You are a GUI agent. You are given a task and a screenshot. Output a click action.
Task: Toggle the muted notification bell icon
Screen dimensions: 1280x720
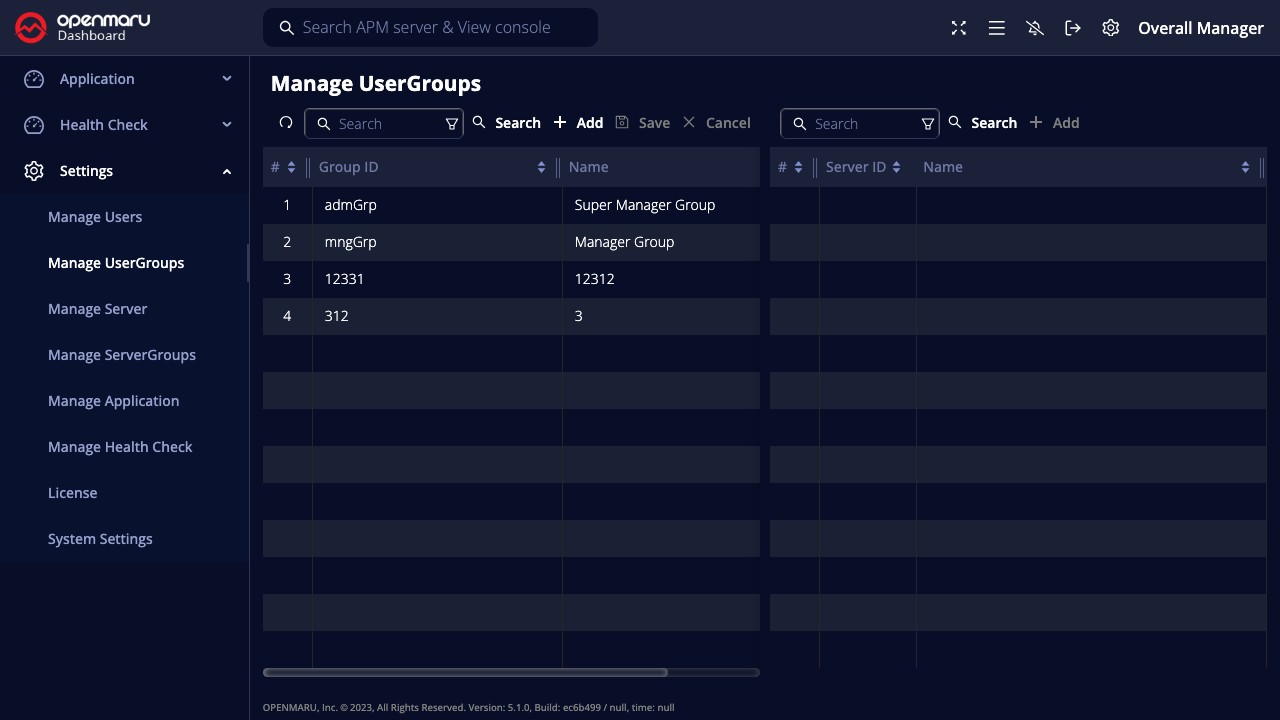[1035, 28]
